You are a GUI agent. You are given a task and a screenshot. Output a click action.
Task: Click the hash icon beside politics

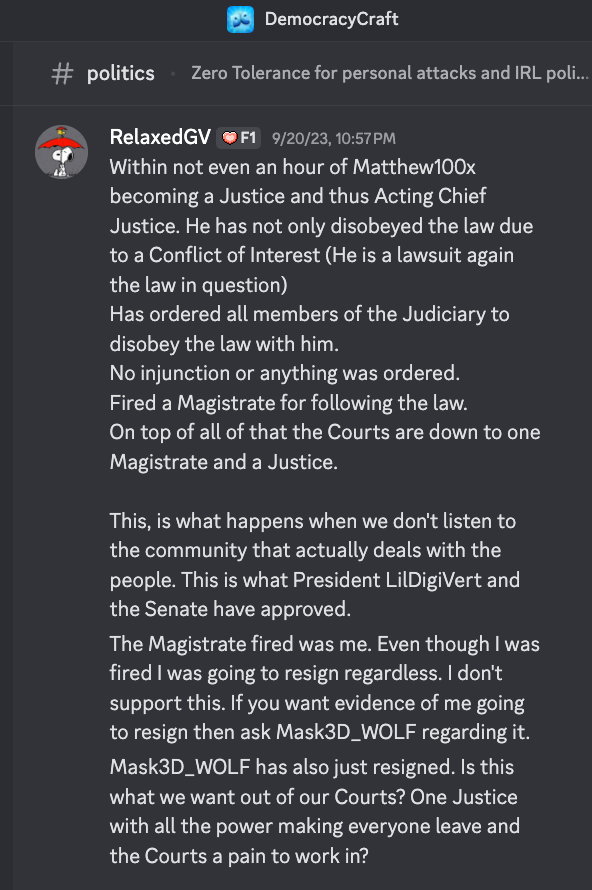tap(62, 74)
